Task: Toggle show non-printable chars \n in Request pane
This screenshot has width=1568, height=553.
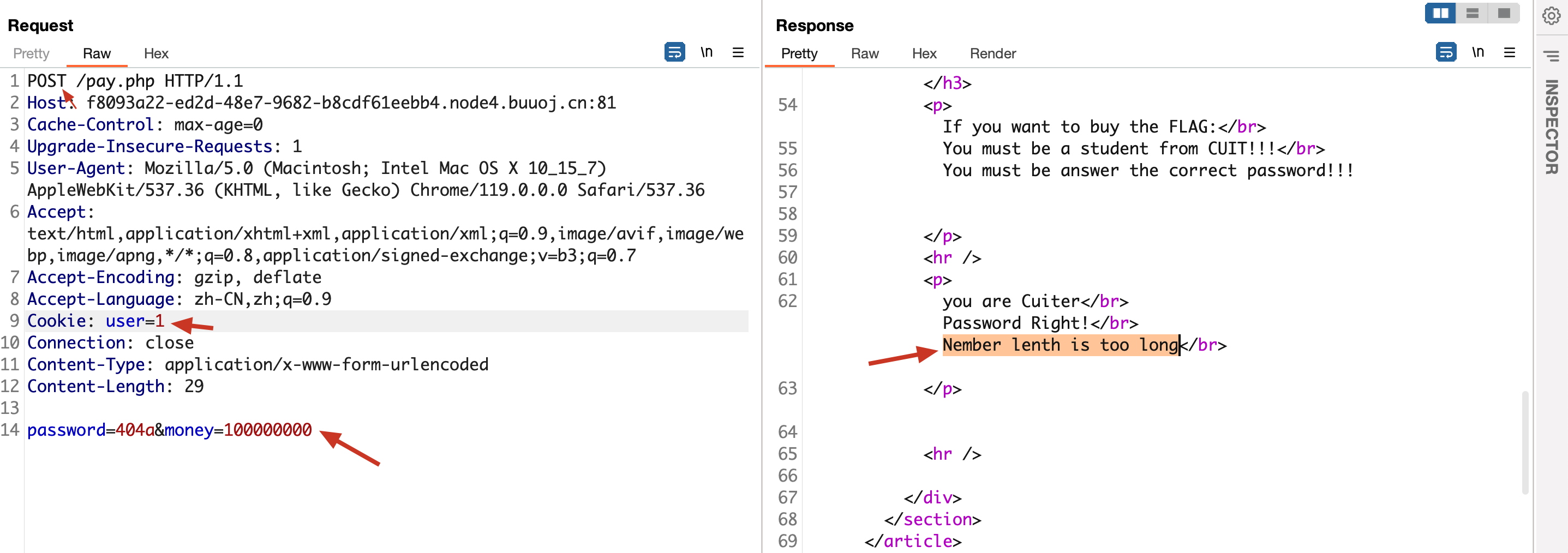Action: coord(707,52)
